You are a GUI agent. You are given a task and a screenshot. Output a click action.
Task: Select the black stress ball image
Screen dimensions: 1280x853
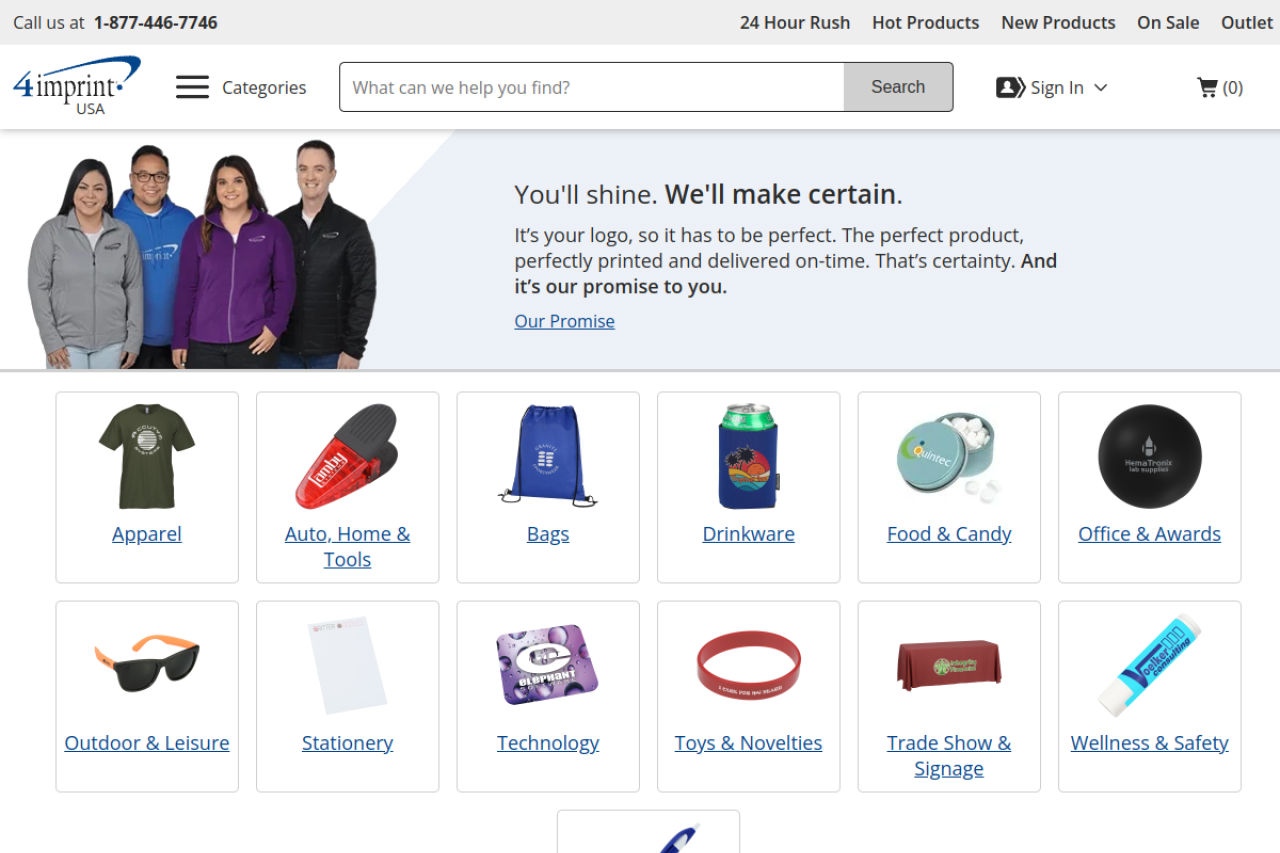1149,456
